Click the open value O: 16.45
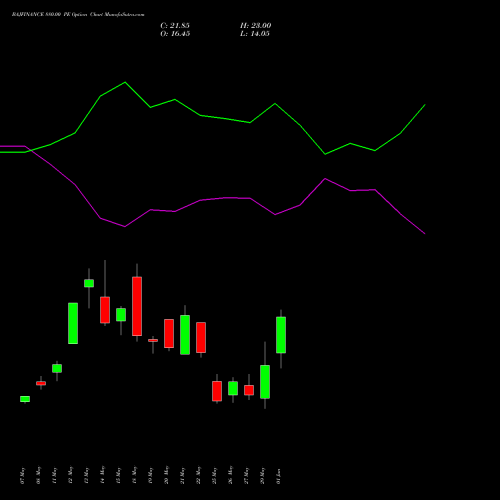 [175, 34]
